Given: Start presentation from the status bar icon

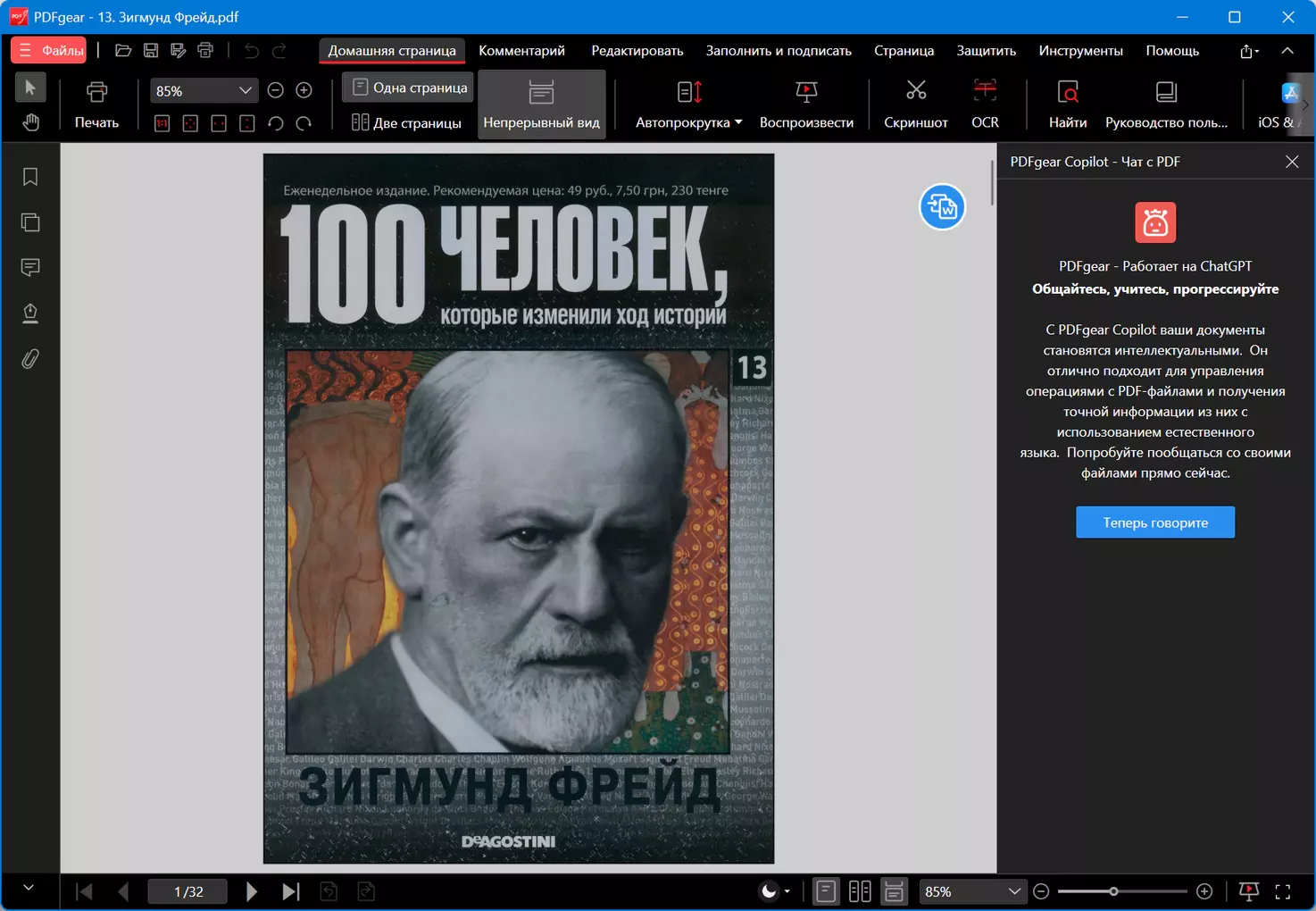Looking at the screenshot, I should pos(1249,891).
